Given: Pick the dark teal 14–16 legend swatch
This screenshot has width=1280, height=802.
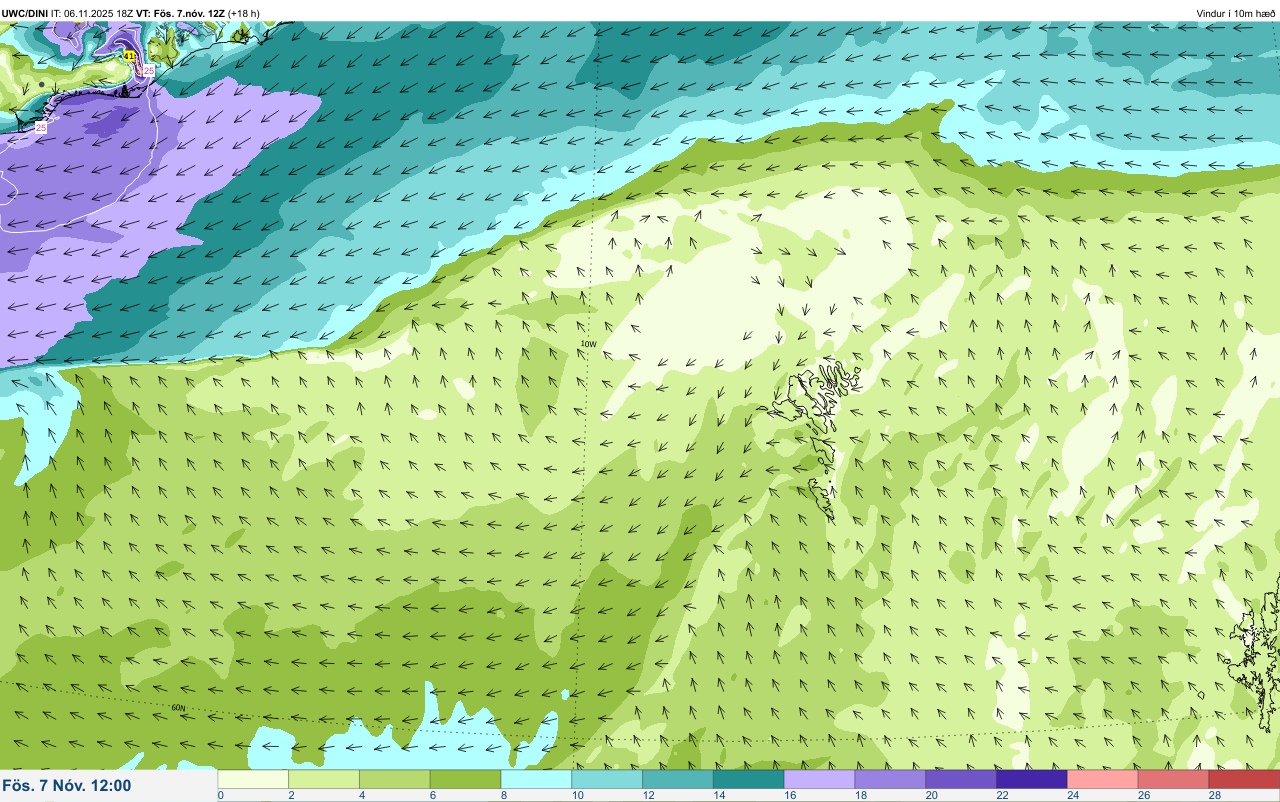Looking at the screenshot, I should click(x=749, y=779).
